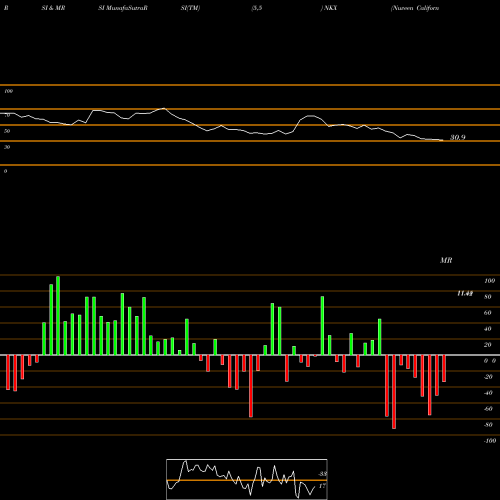This screenshot has width=500, height=500.
Task: Click the 'SI MunafaSutraR' header text
Action: coord(123,8)
